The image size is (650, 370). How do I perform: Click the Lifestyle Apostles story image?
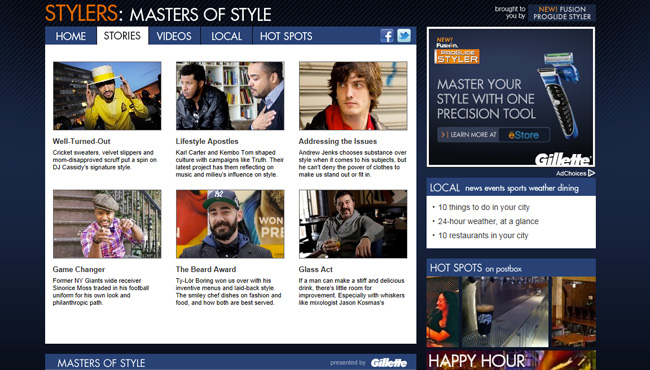pos(230,96)
